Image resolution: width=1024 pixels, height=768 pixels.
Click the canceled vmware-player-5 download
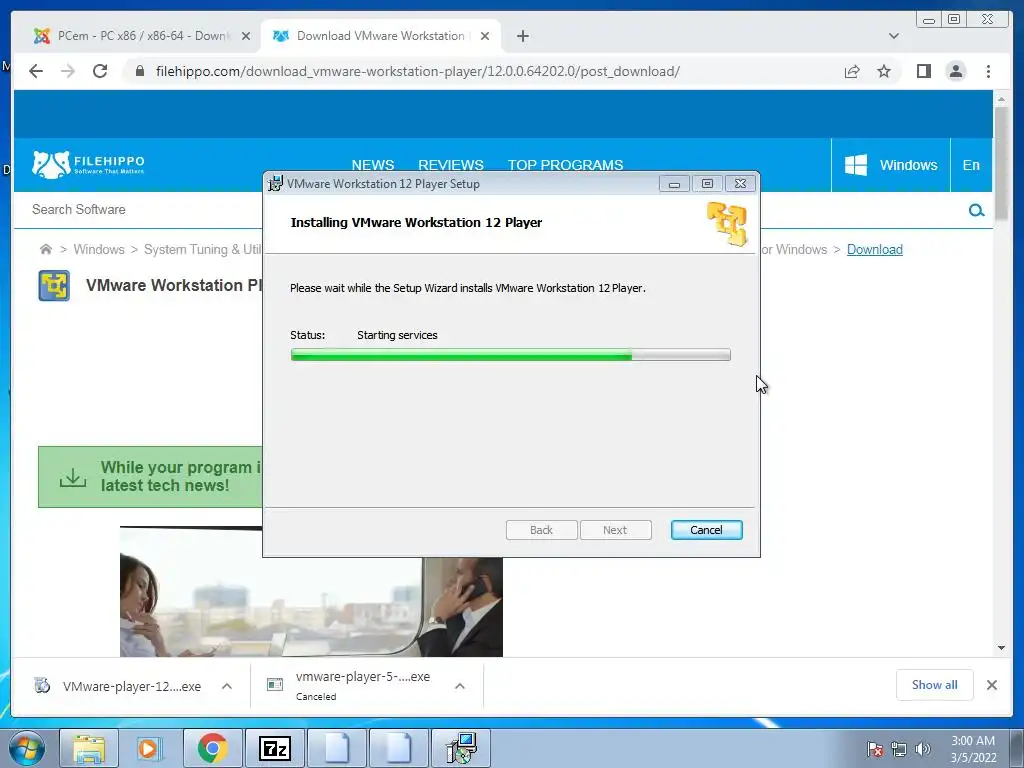pos(349,686)
